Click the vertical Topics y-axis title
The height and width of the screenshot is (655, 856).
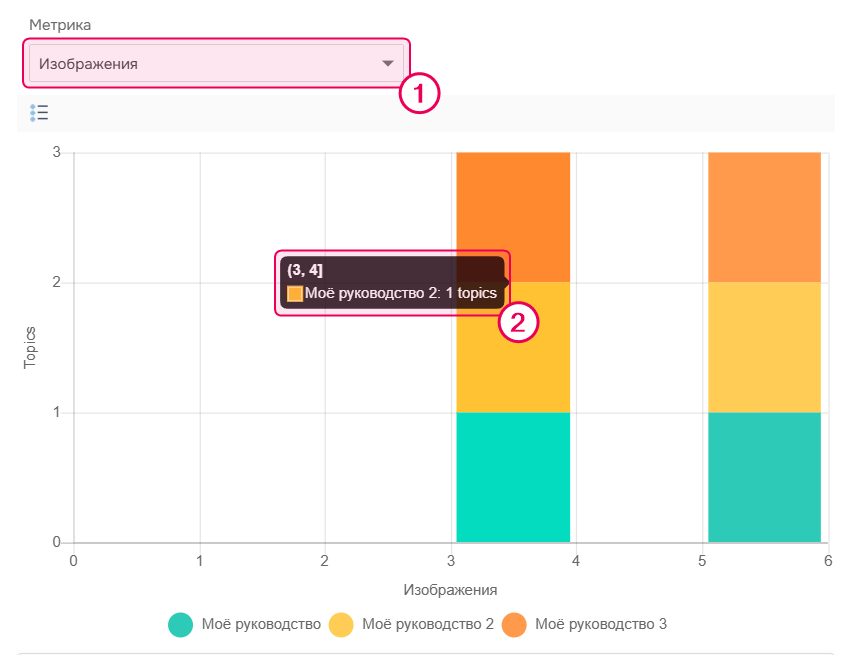point(30,347)
